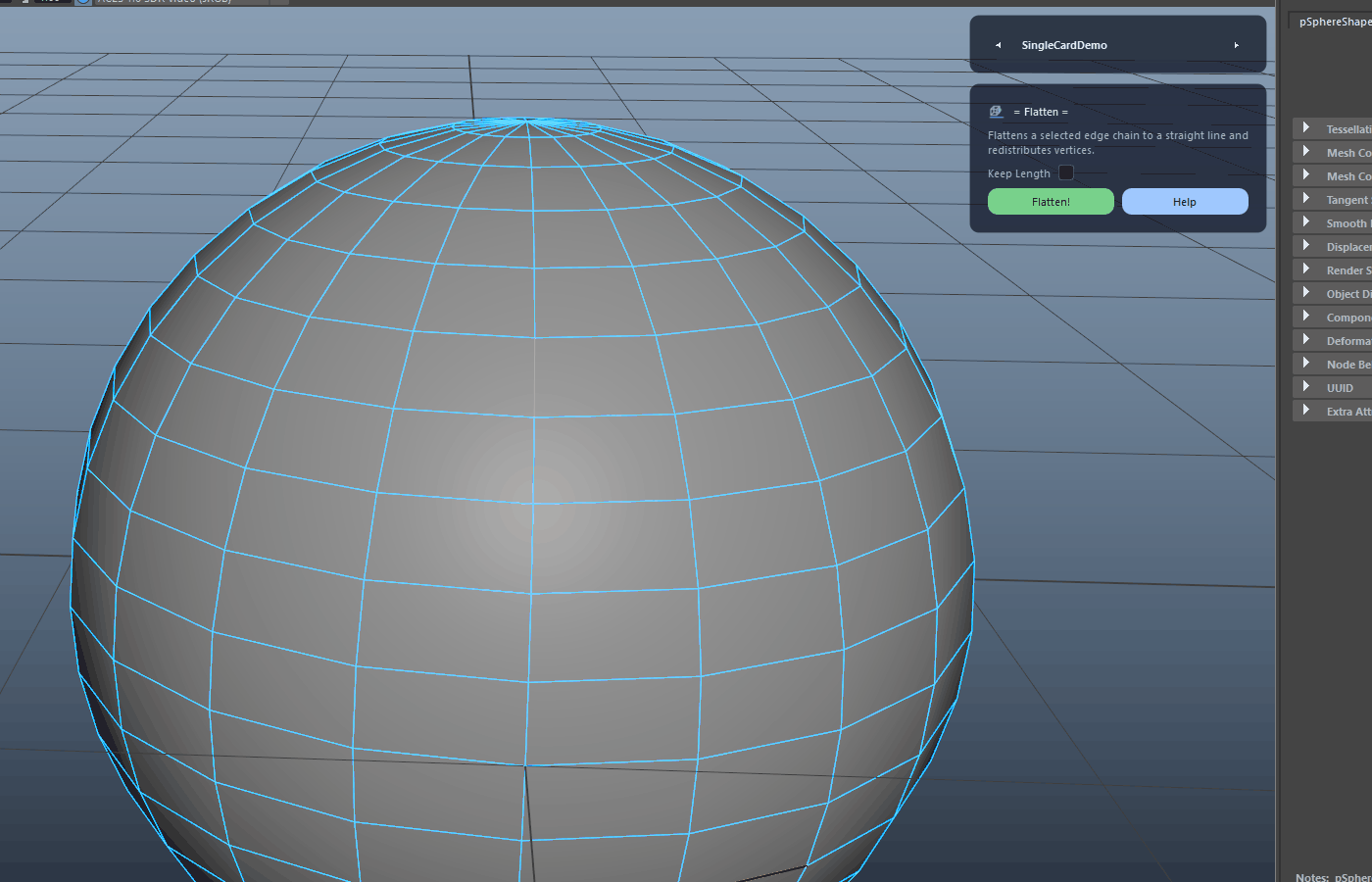Expand the Render S section

[1333, 269]
